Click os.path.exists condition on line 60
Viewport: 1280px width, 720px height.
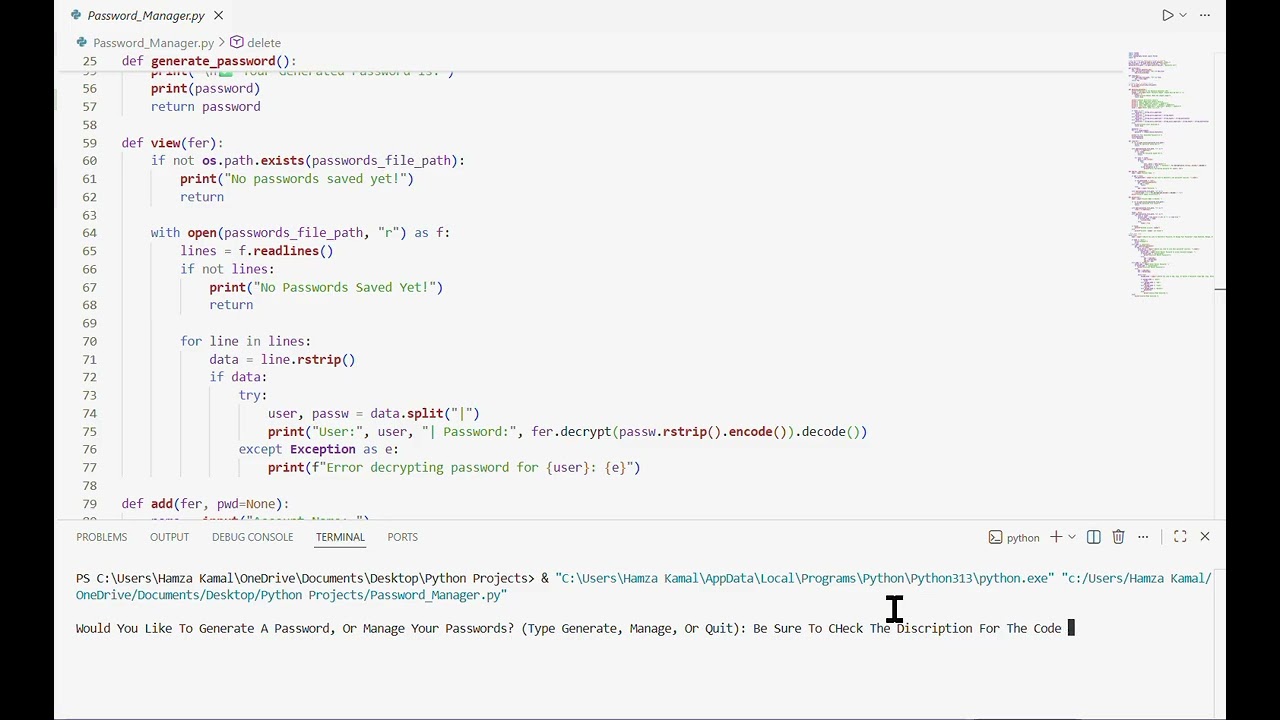click(x=330, y=161)
